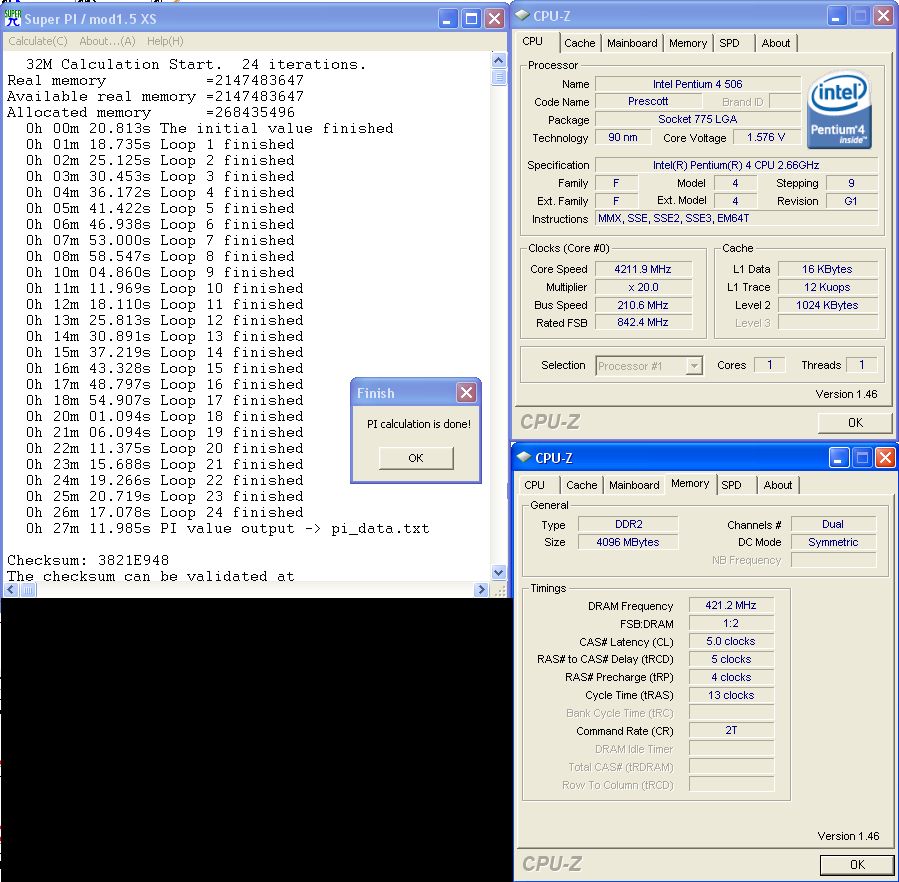Close the top CPU-Z window
Screen dimensions: 899x882
pos(884,16)
